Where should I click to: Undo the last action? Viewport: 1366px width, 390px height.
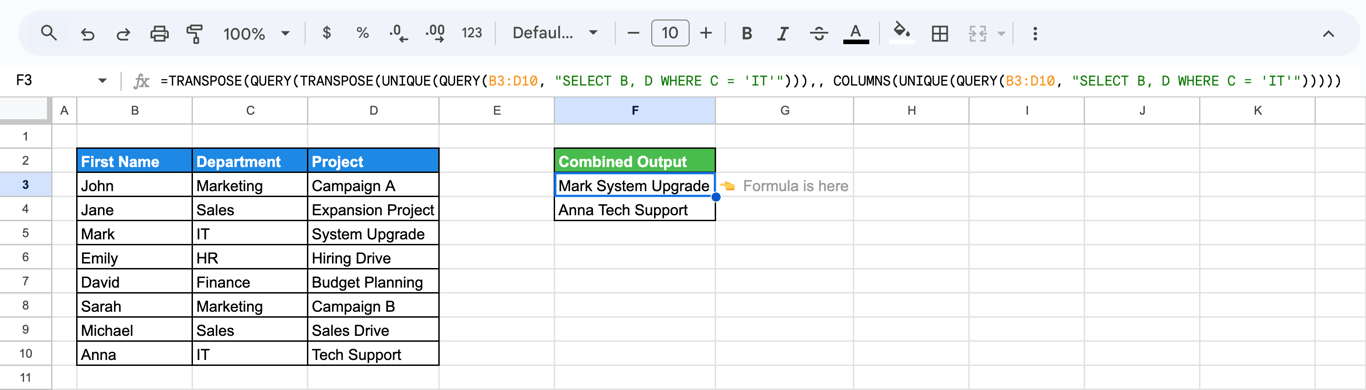click(x=87, y=33)
